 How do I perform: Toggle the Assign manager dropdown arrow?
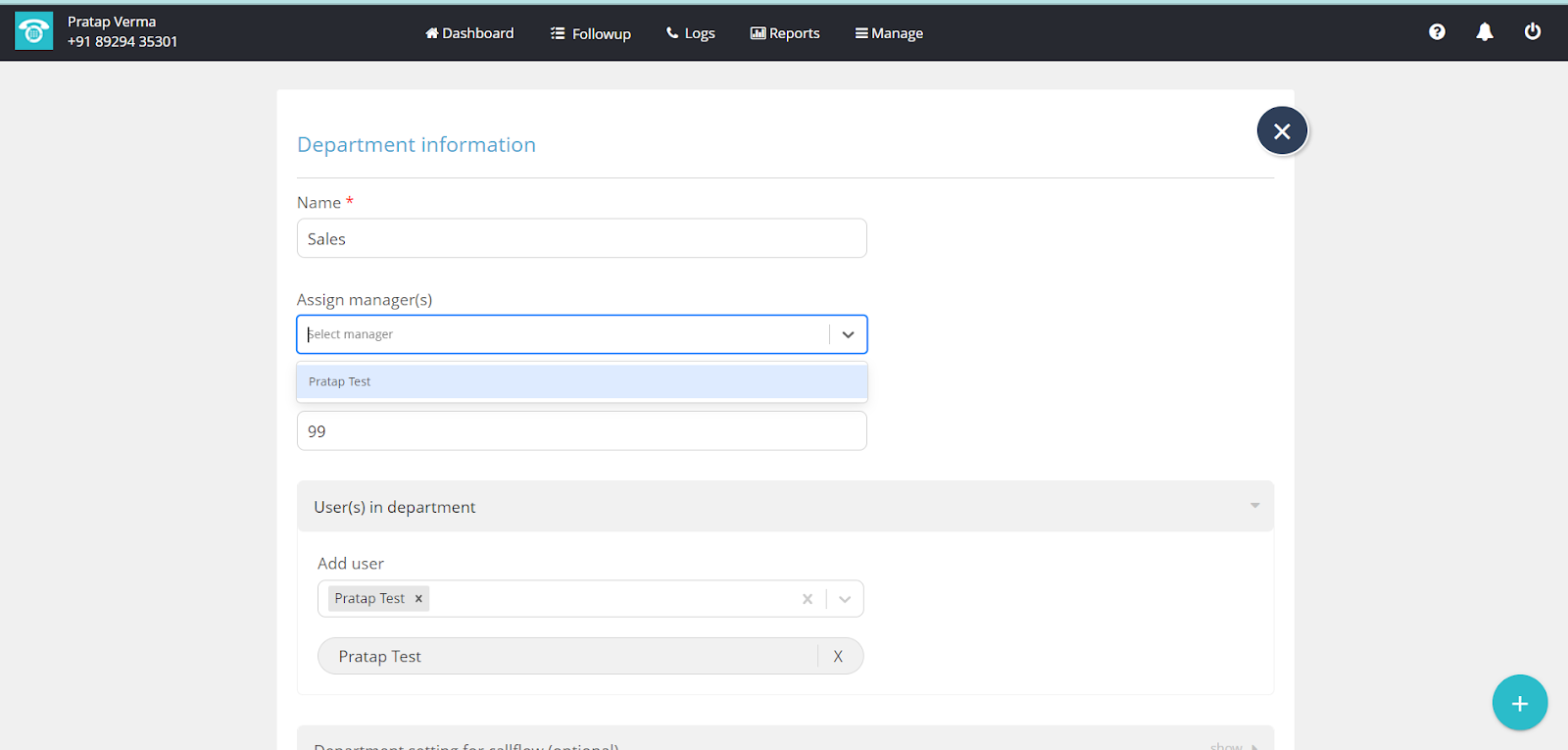pyautogui.click(x=848, y=334)
